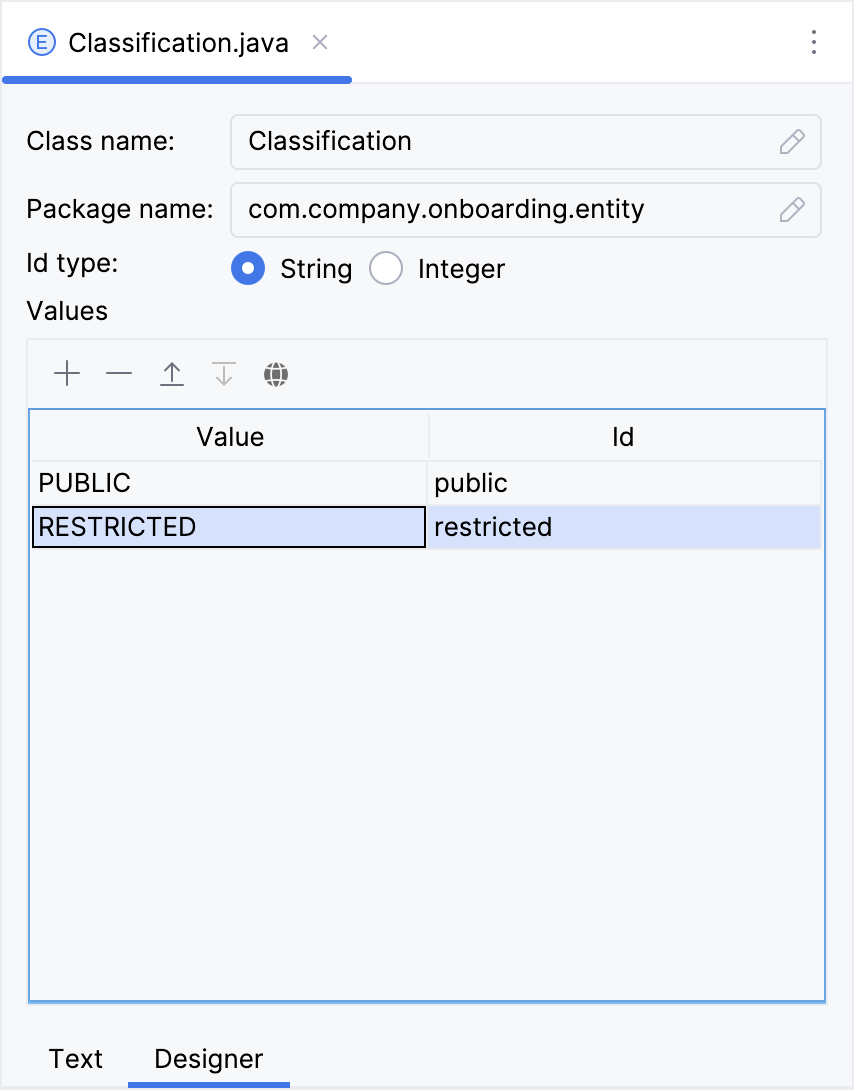Switch to the Designer tab
This screenshot has width=854, height=1090.
coord(208,1058)
